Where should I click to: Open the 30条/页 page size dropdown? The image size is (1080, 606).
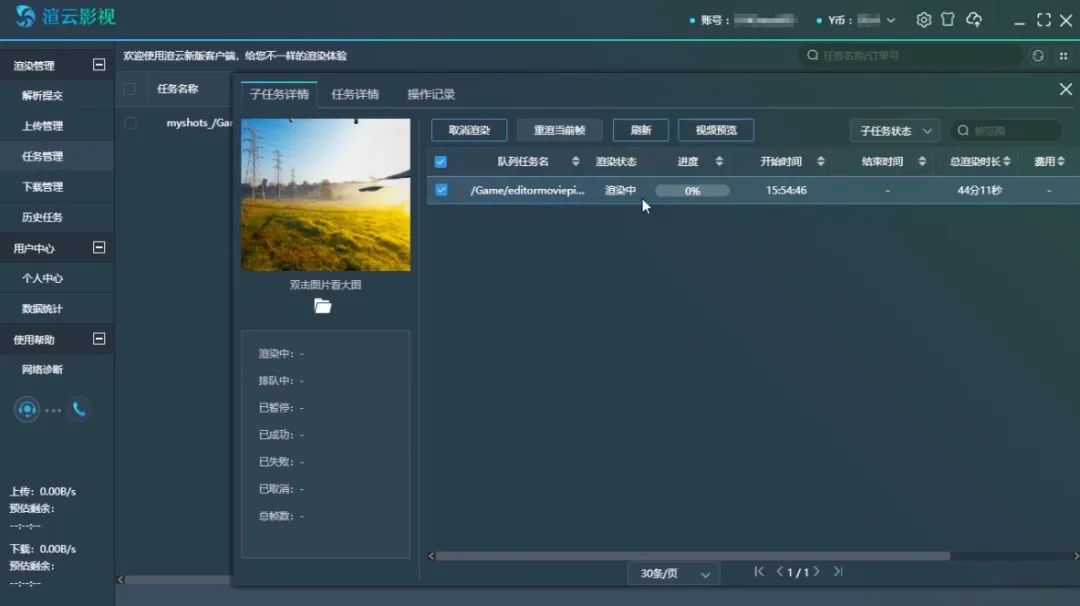[677, 574]
